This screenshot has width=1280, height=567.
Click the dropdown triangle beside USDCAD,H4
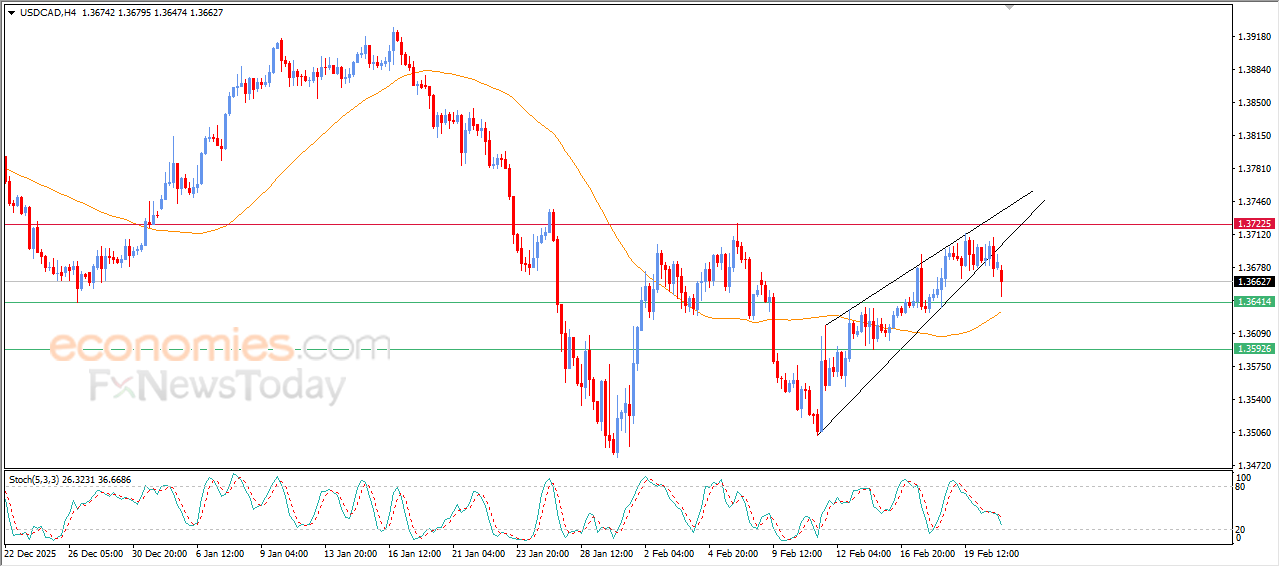11,12
